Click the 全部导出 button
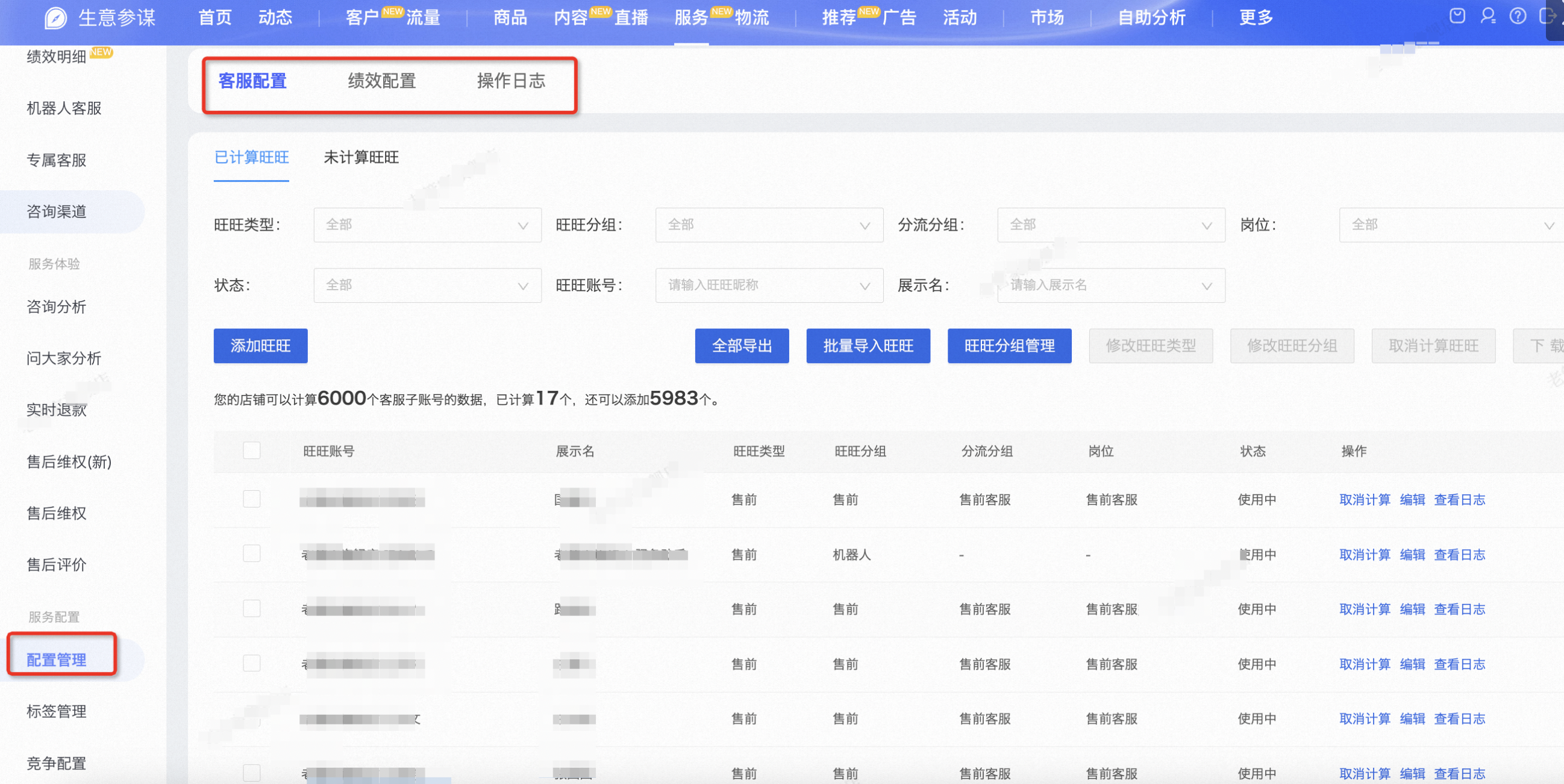This screenshot has width=1564, height=784. click(742, 346)
